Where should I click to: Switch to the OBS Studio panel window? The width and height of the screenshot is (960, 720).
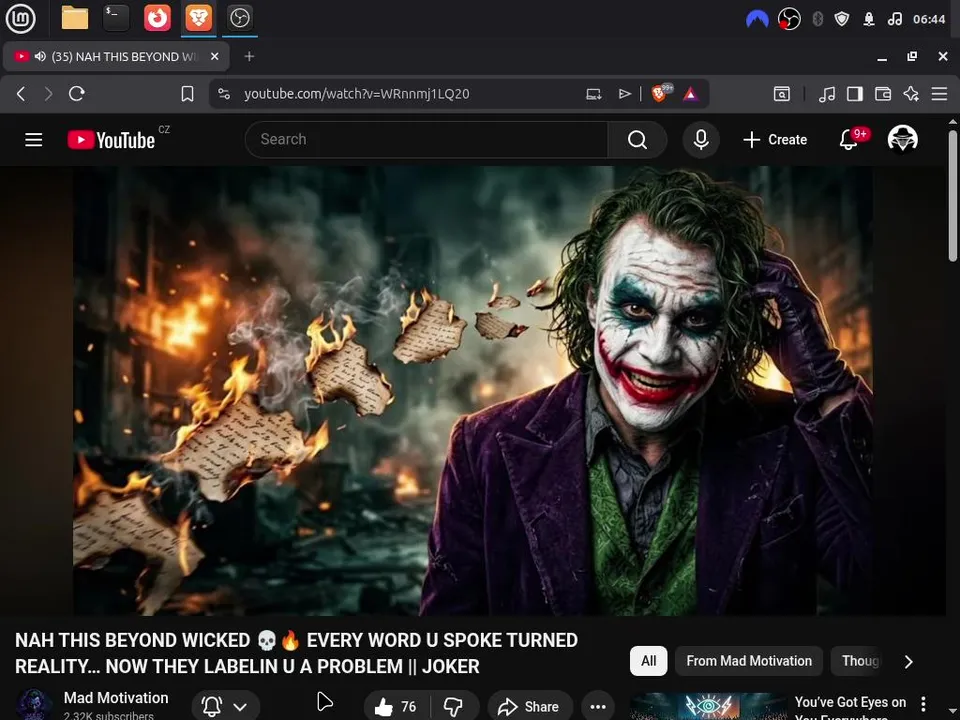pos(239,18)
